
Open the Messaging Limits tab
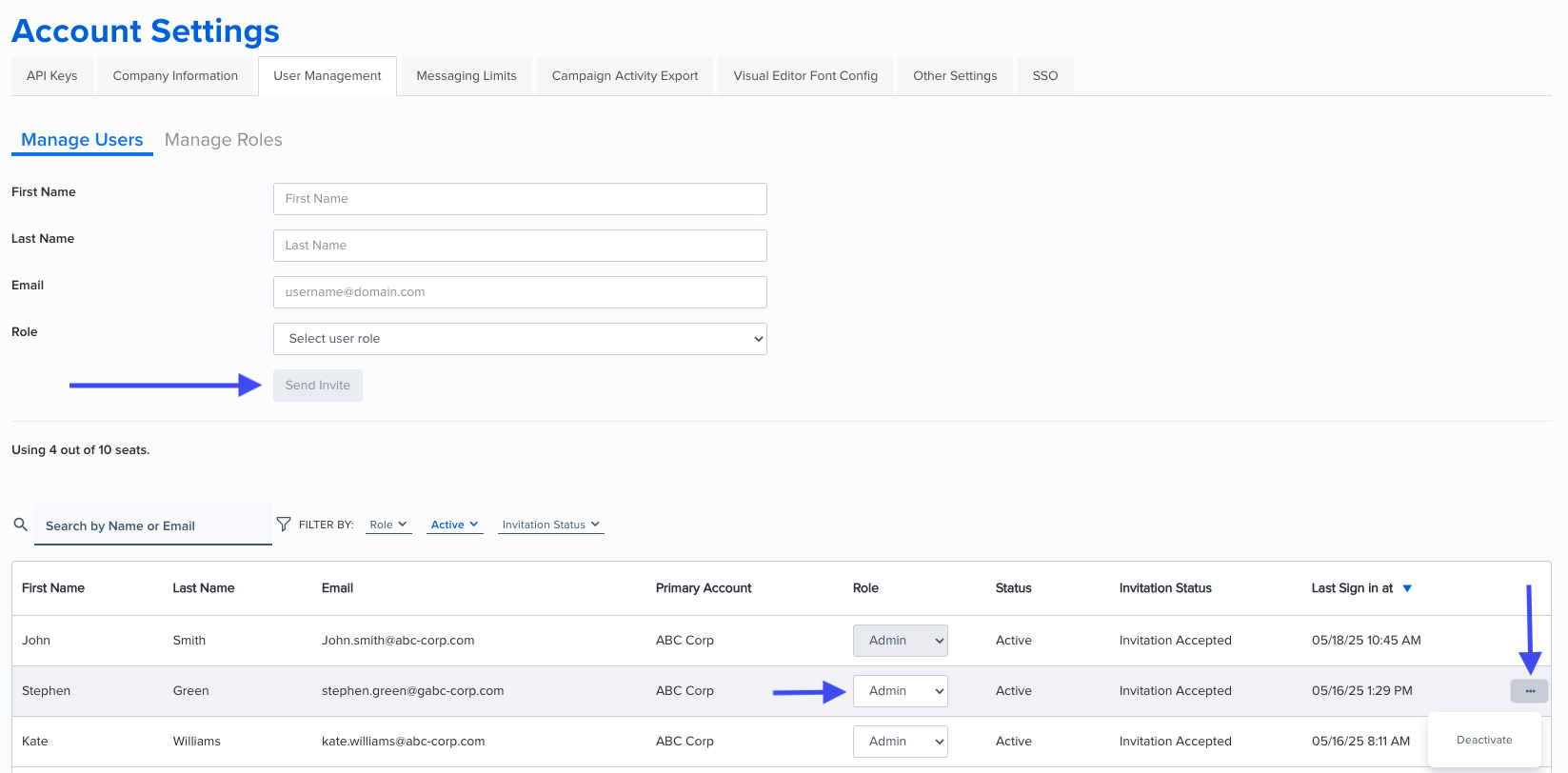(466, 76)
